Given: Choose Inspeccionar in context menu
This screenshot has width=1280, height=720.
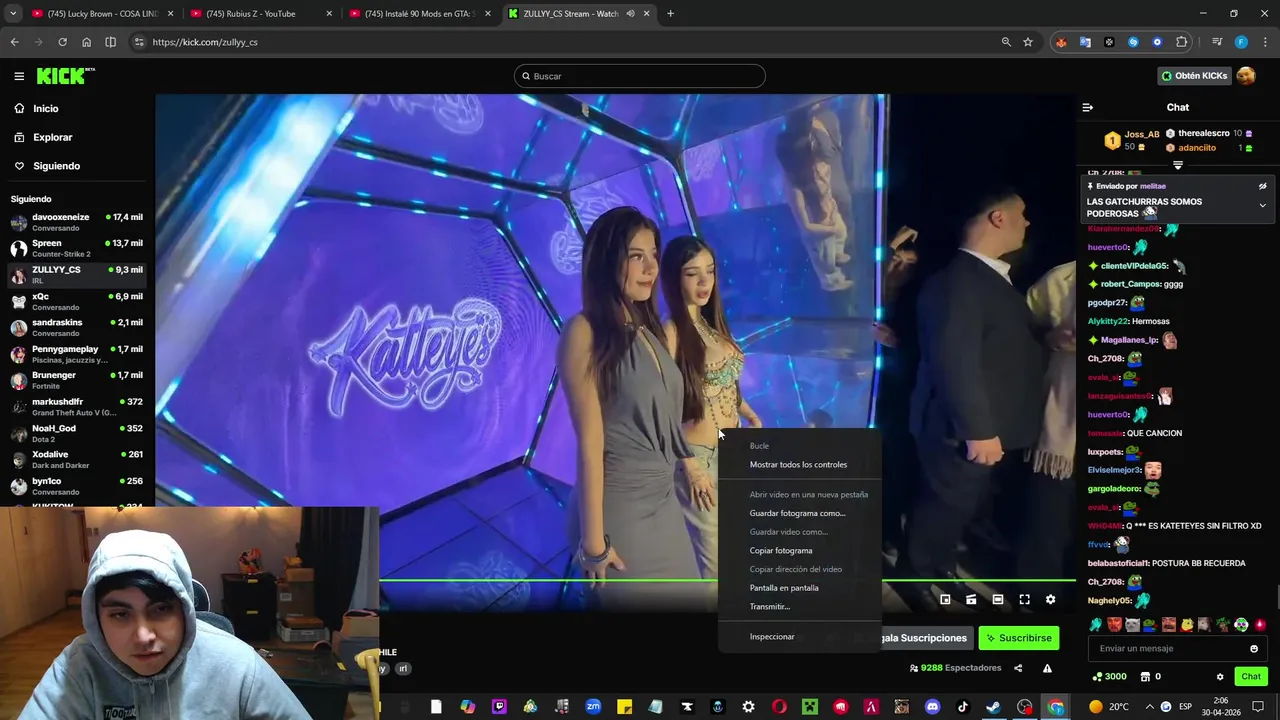Looking at the screenshot, I should [x=772, y=637].
